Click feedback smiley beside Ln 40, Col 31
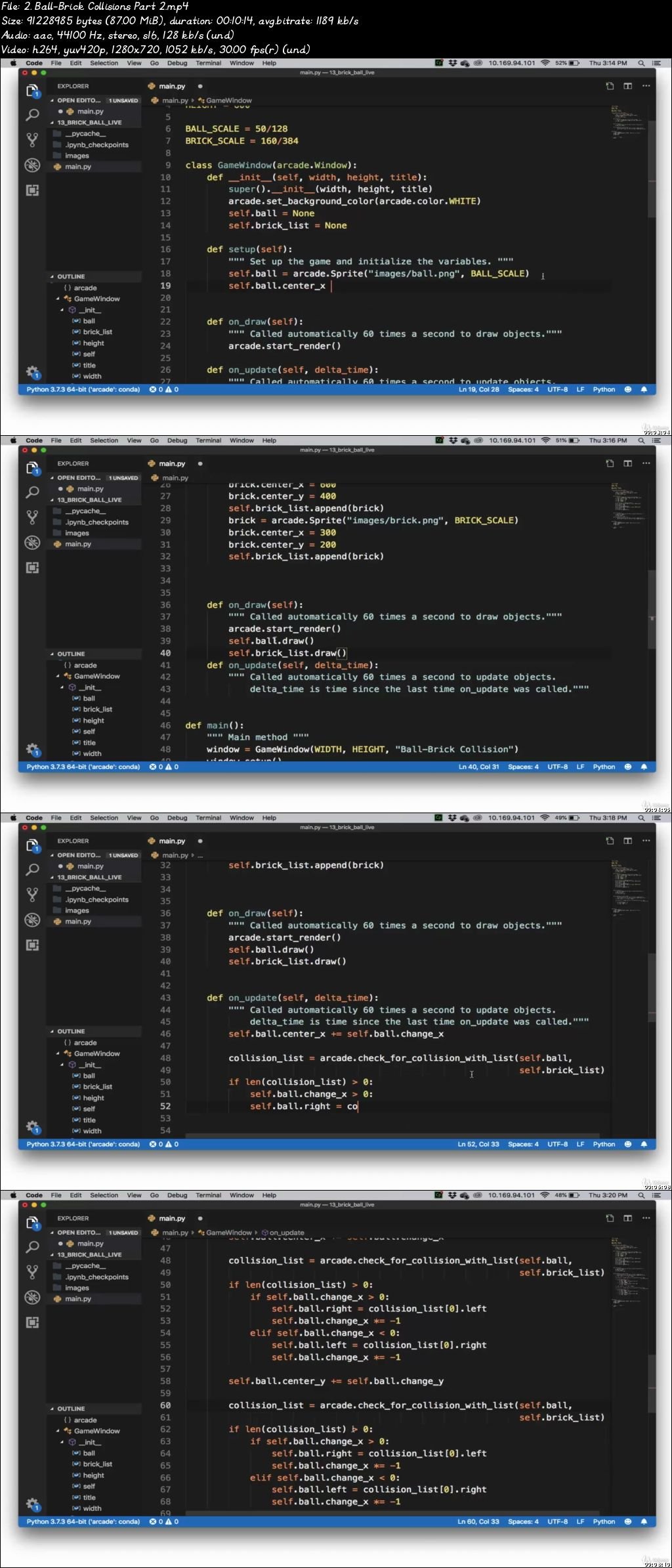This screenshot has width=672, height=1568. click(628, 767)
